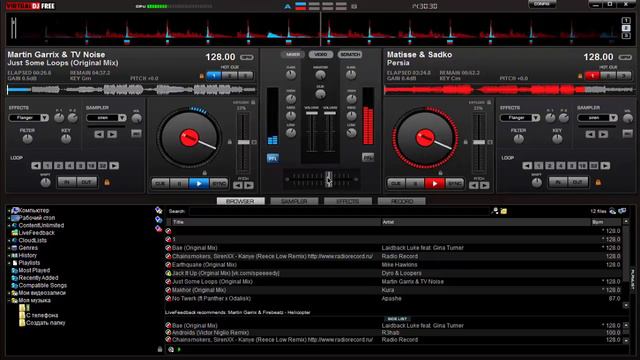Screen dimensions: 640x360
Task: Switch to the SAMPLER tab
Action: [x=294, y=201]
